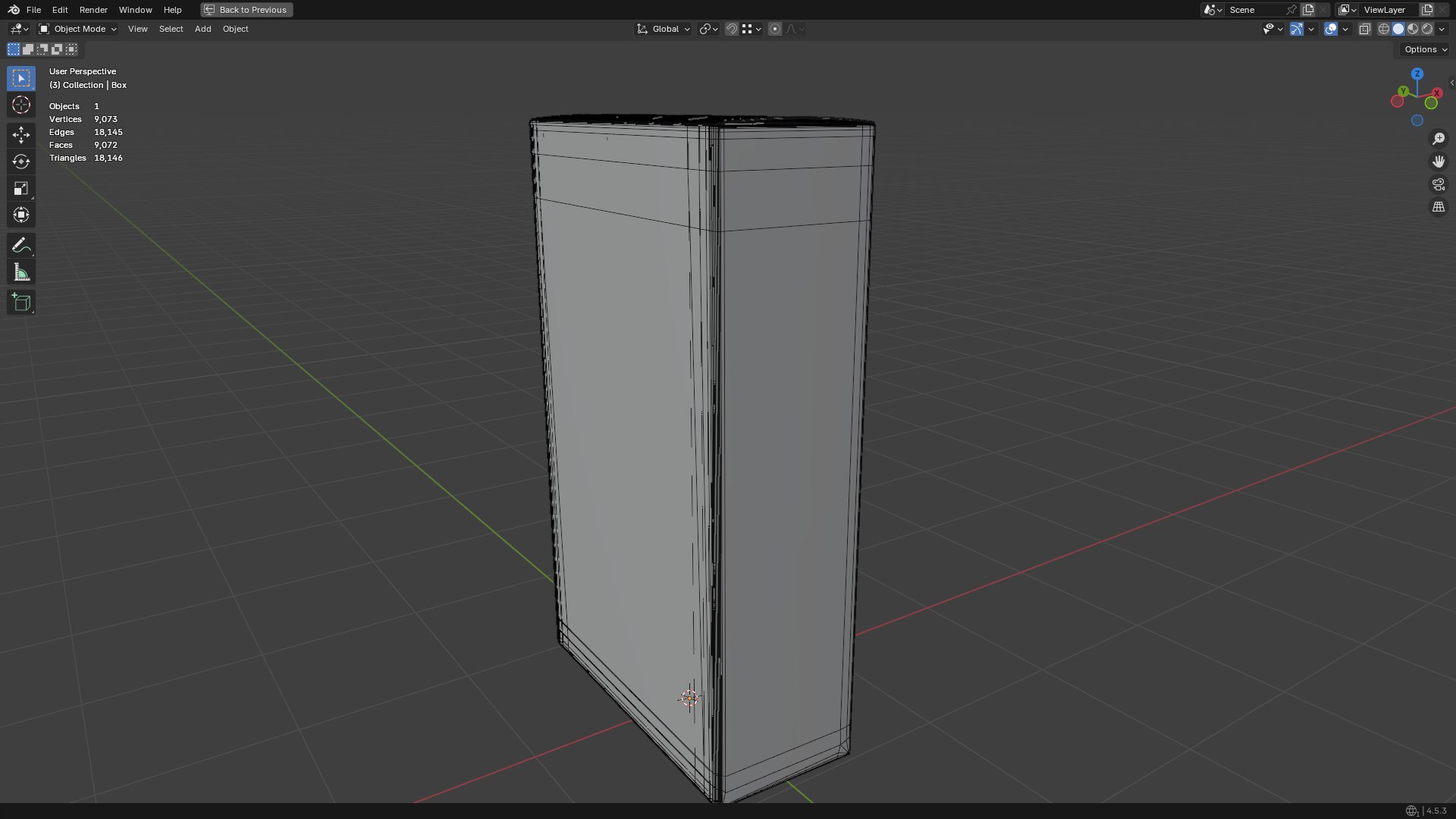
Task: Click the Back to Previous button
Action: 246,10
